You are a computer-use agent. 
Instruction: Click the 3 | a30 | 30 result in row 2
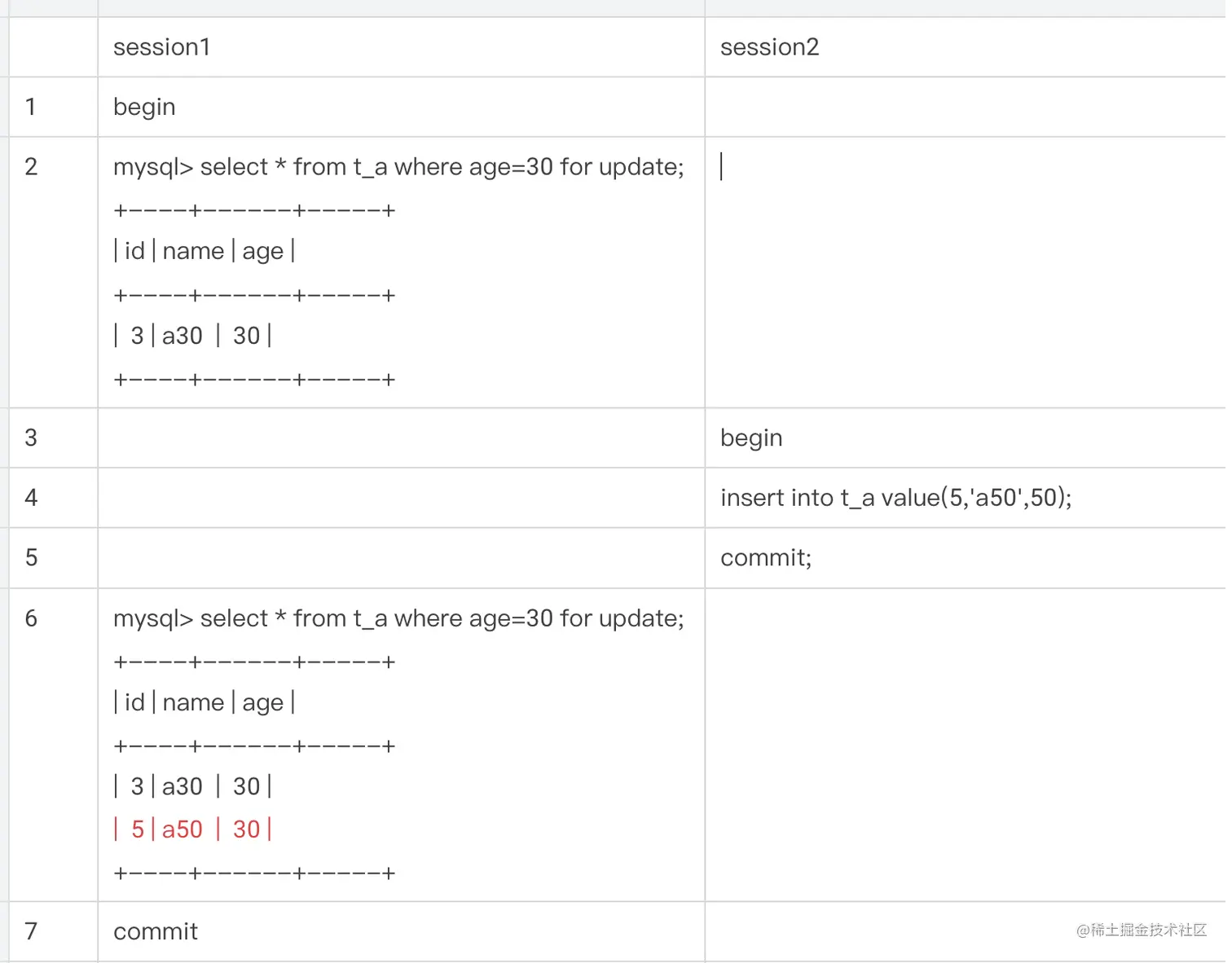coord(193,336)
